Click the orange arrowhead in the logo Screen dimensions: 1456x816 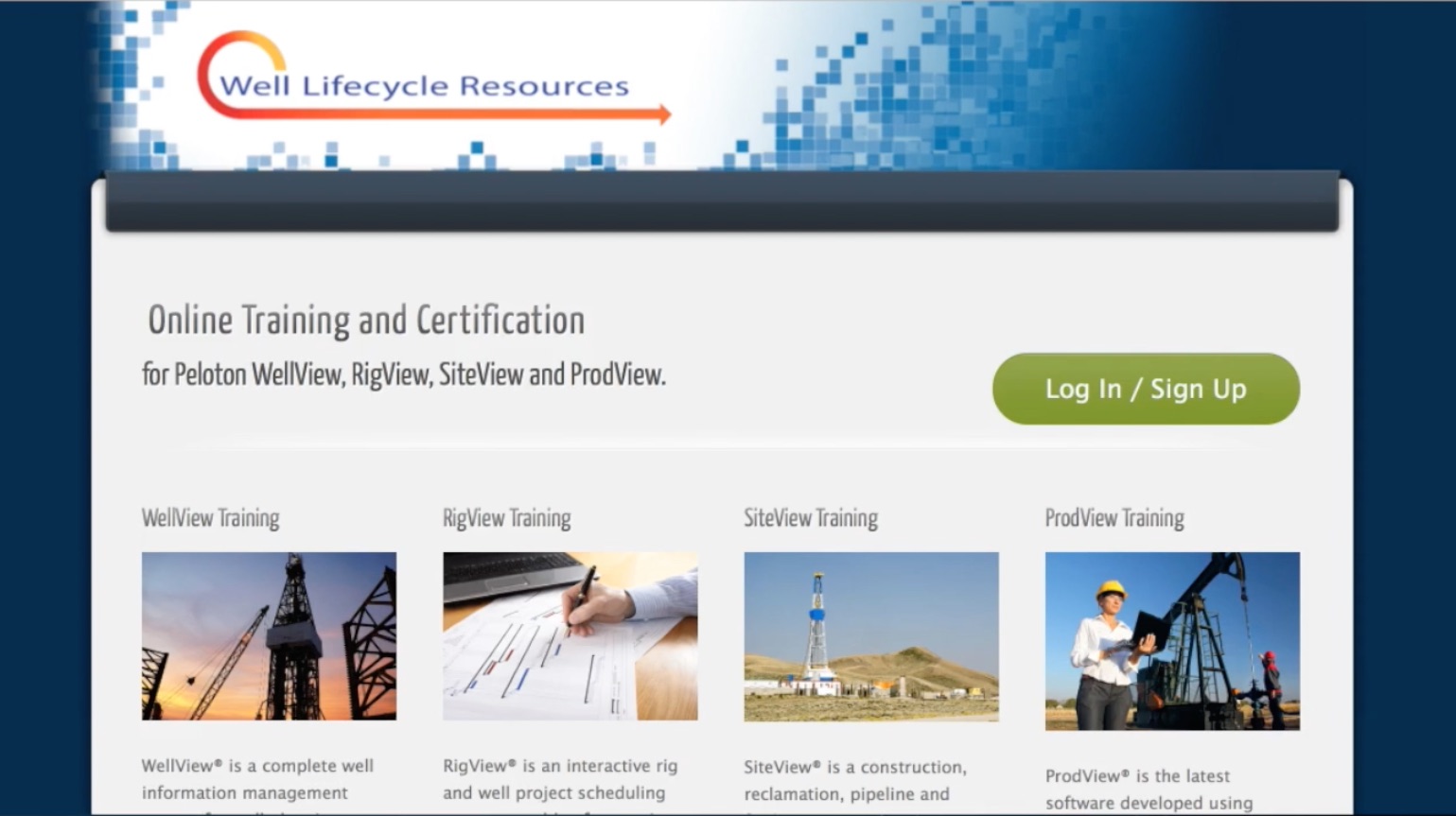[664, 114]
